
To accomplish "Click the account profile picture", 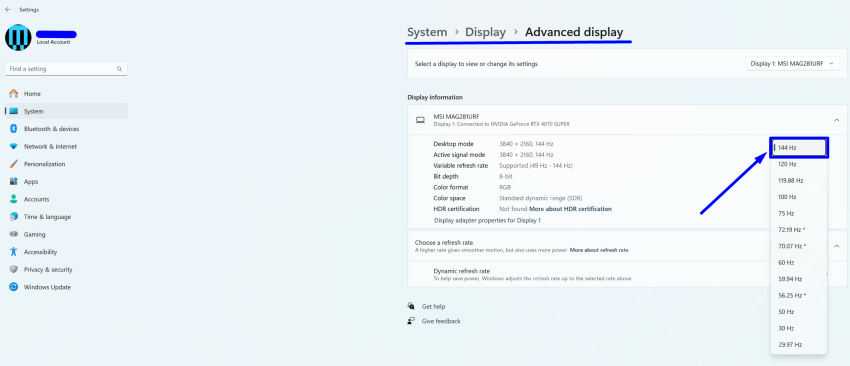I will click(18, 37).
